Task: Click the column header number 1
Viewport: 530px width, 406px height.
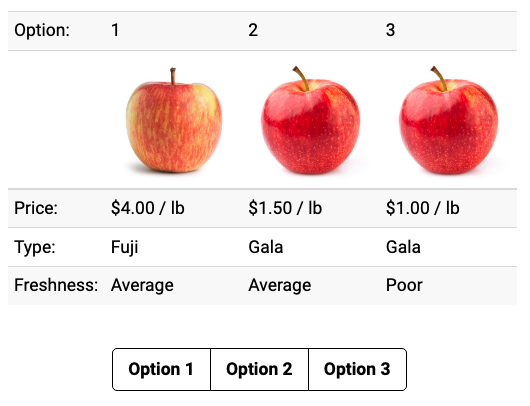Action: [115, 30]
